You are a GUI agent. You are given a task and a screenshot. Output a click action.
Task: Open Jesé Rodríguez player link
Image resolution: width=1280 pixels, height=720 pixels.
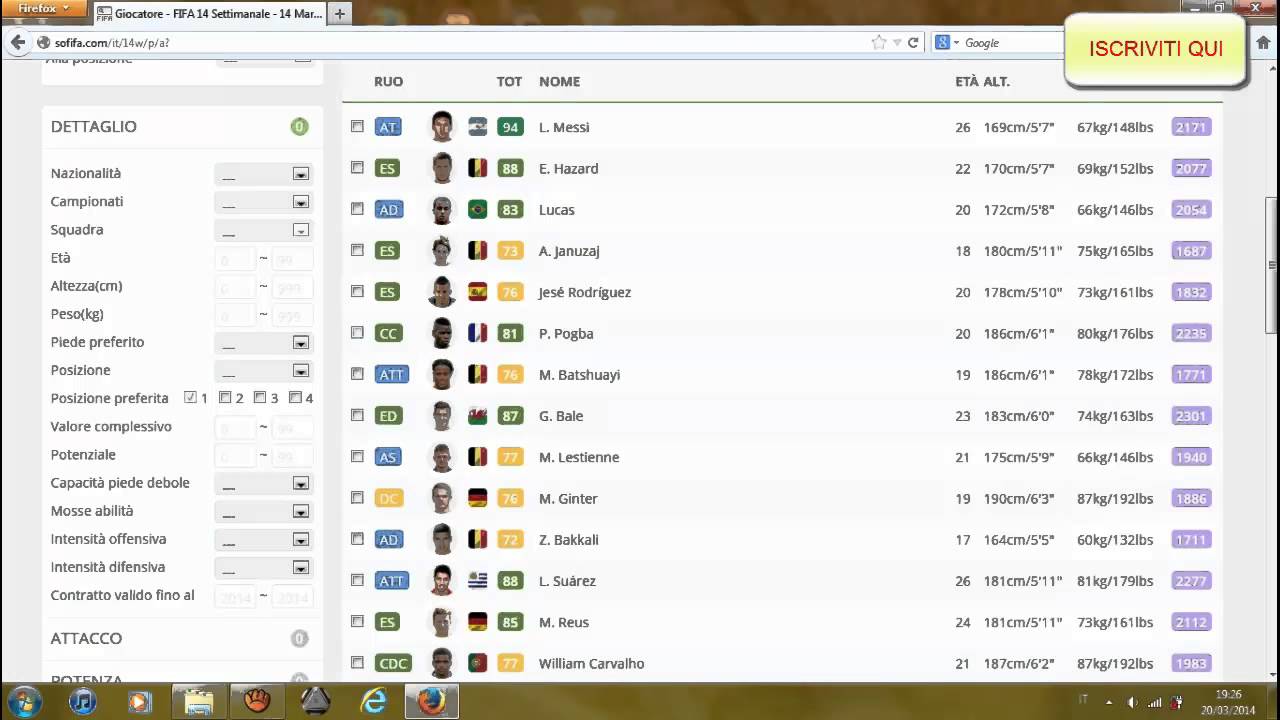585,292
